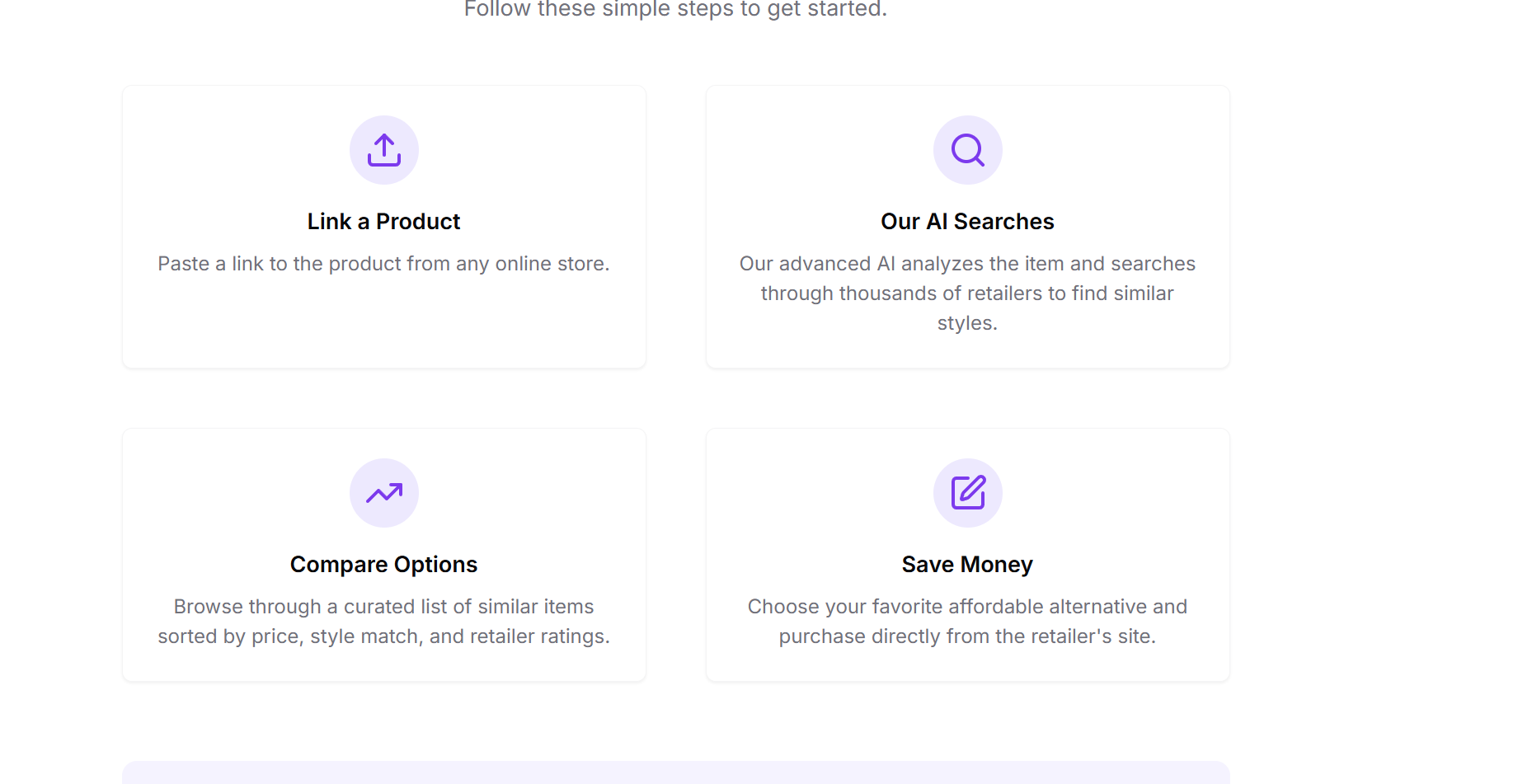Click the trending arrow icon above Compare Options
Screen dimensions: 1532x784
384,493
